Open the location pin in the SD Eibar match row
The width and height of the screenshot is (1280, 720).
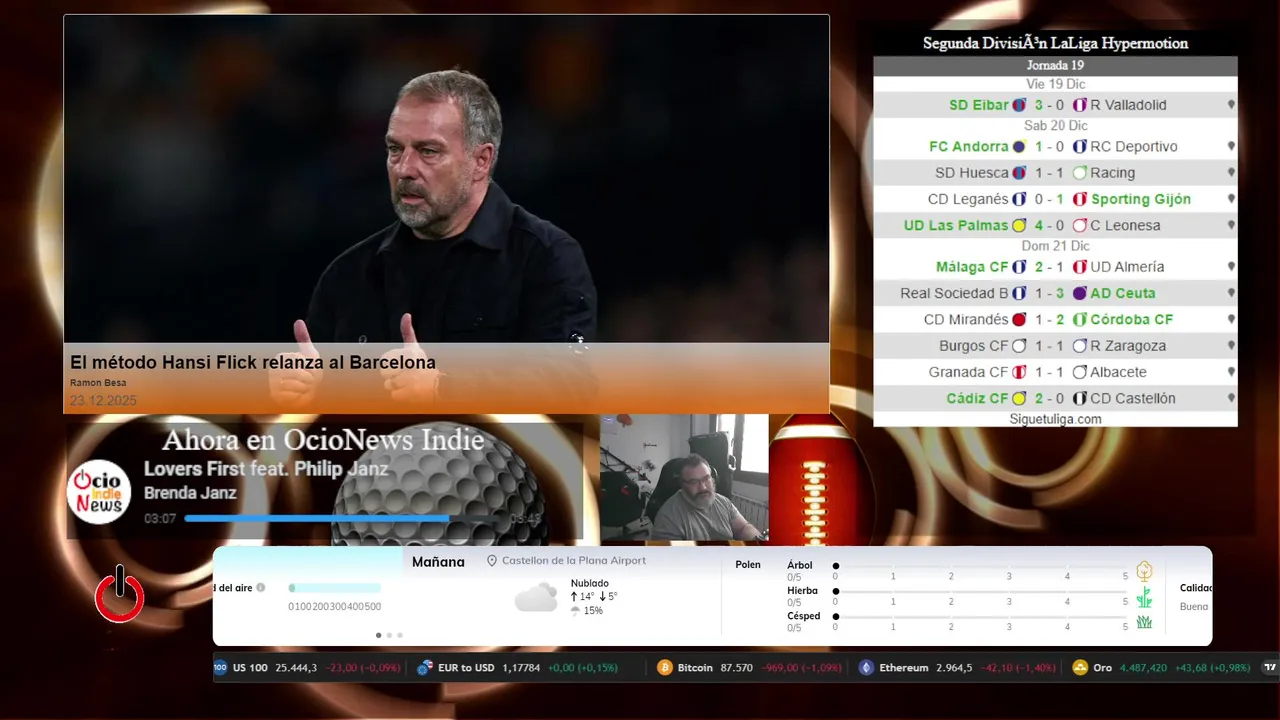click(1231, 105)
